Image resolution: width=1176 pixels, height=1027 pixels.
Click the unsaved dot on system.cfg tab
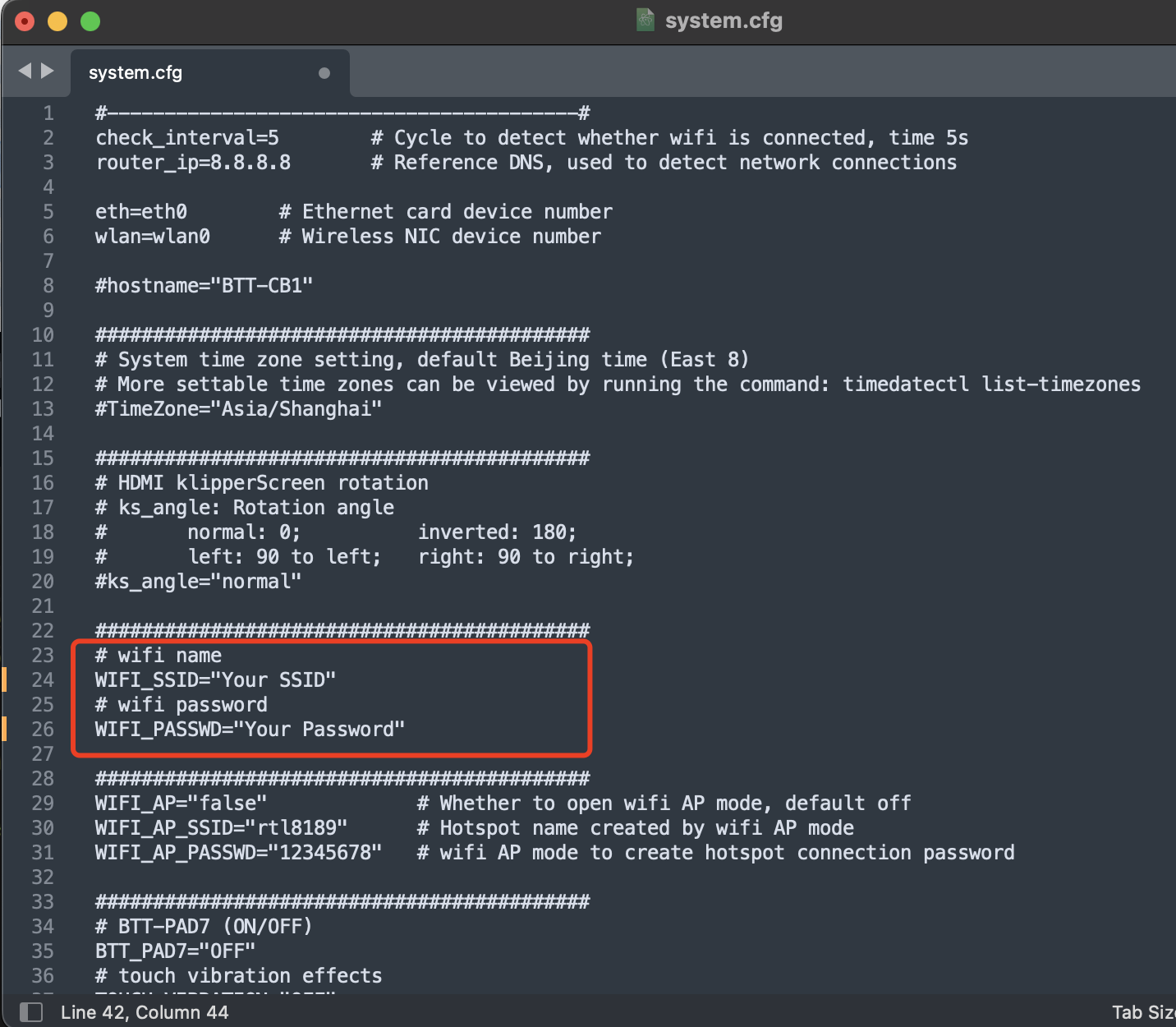324,73
